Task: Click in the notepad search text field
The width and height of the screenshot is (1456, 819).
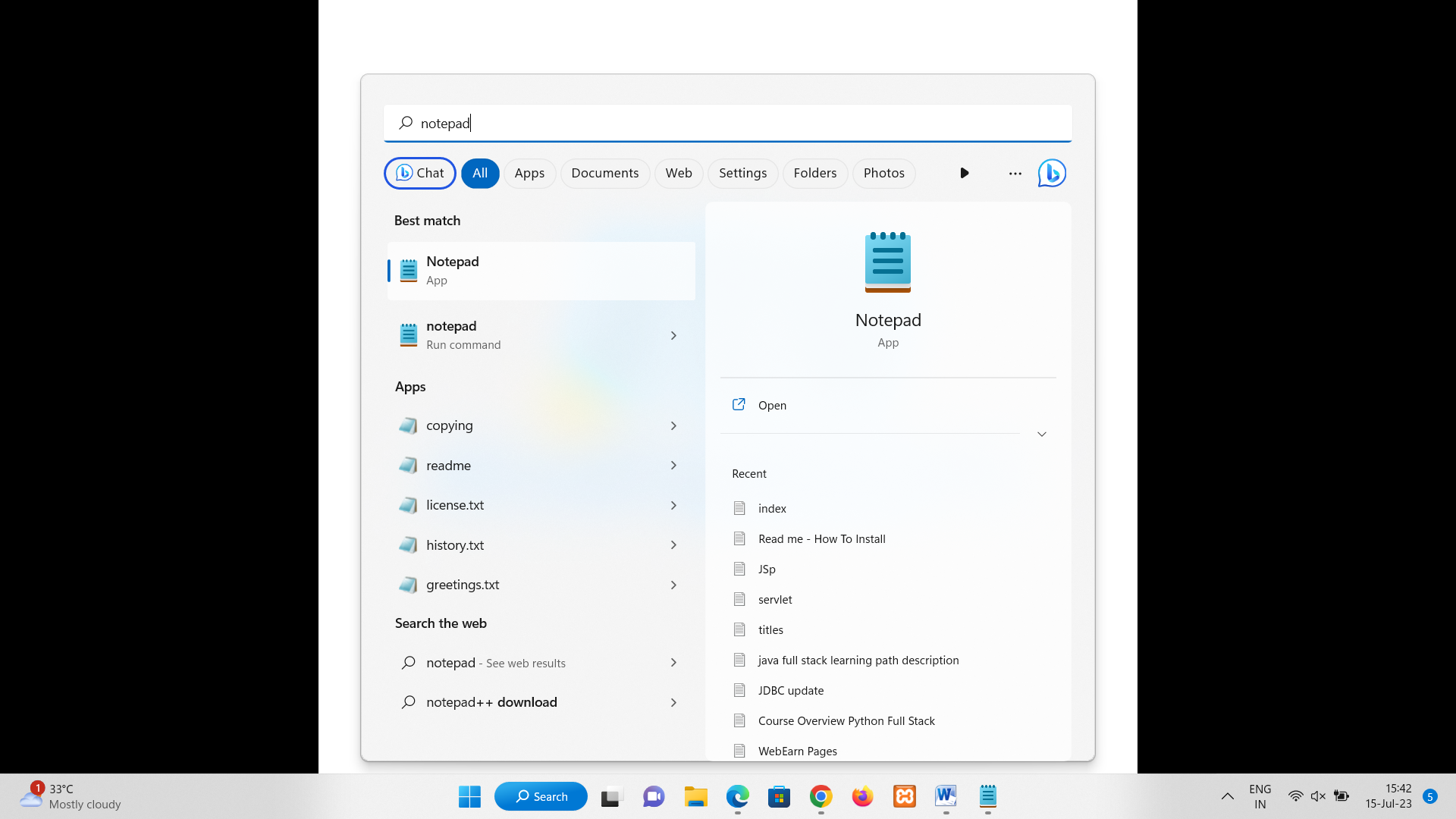Action: click(x=727, y=123)
